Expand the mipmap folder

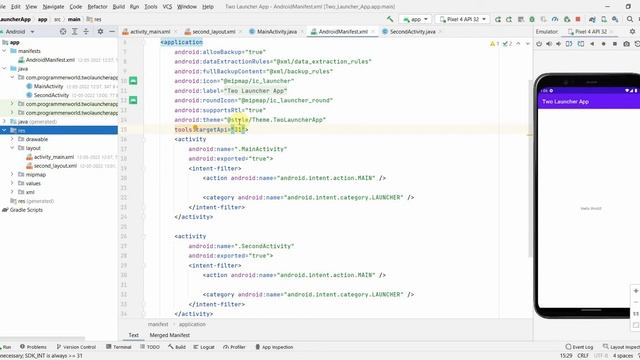pyautogui.click(x=12, y=174)
